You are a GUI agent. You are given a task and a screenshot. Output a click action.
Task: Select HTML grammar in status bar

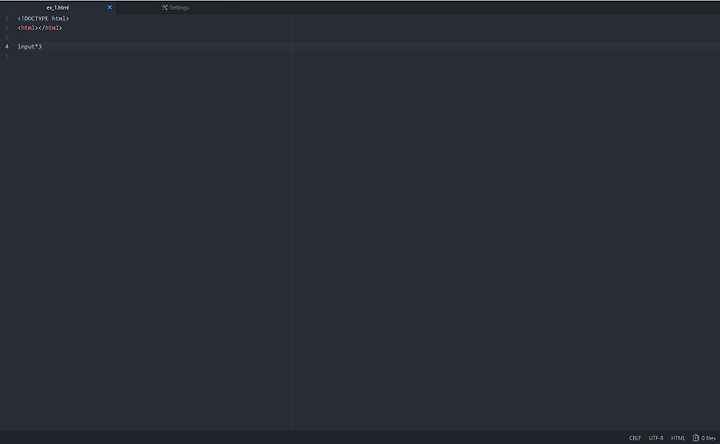pyautogui.click(x=678, y=438)
